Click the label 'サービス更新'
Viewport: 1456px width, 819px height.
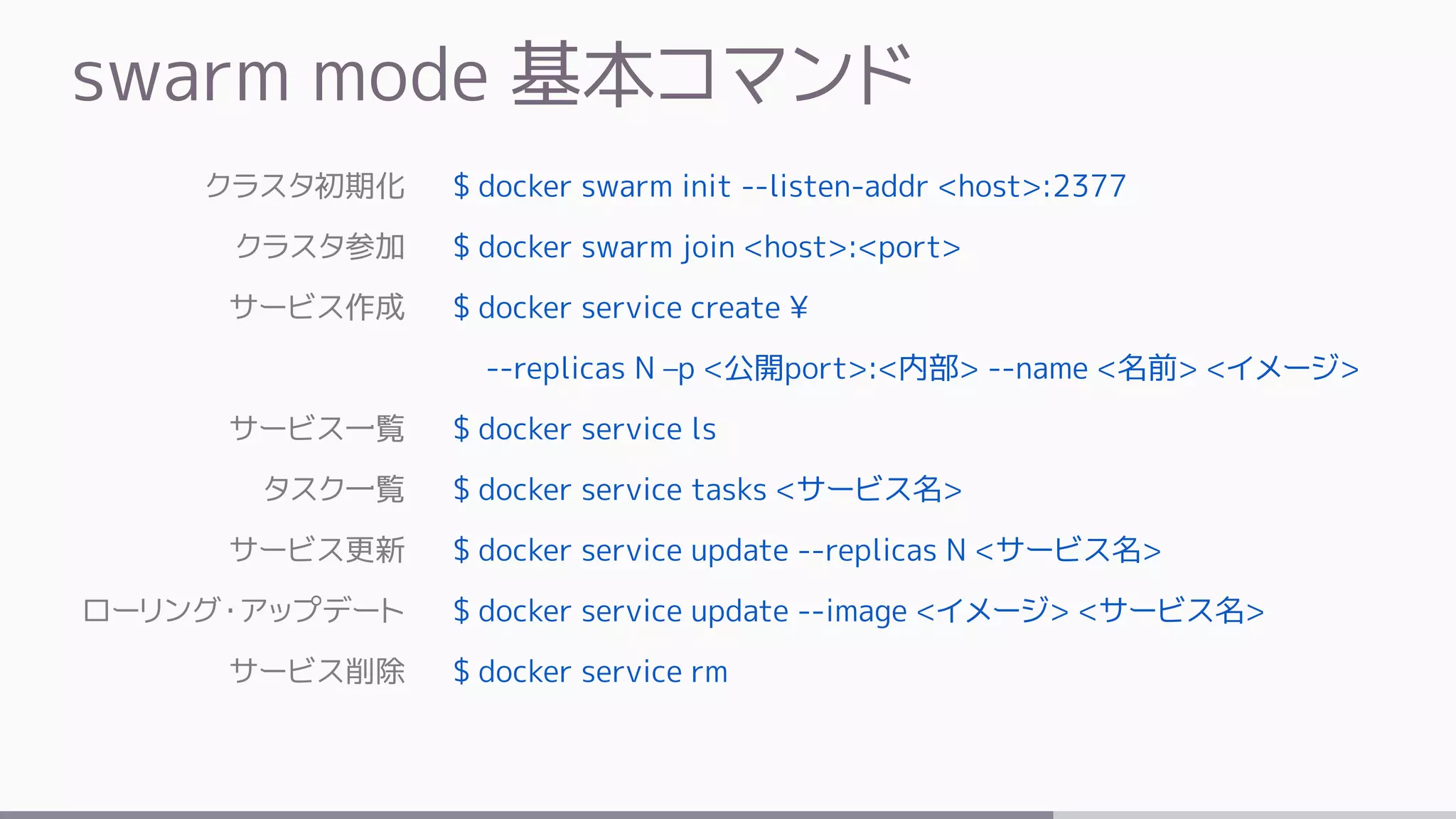[317, 550]
